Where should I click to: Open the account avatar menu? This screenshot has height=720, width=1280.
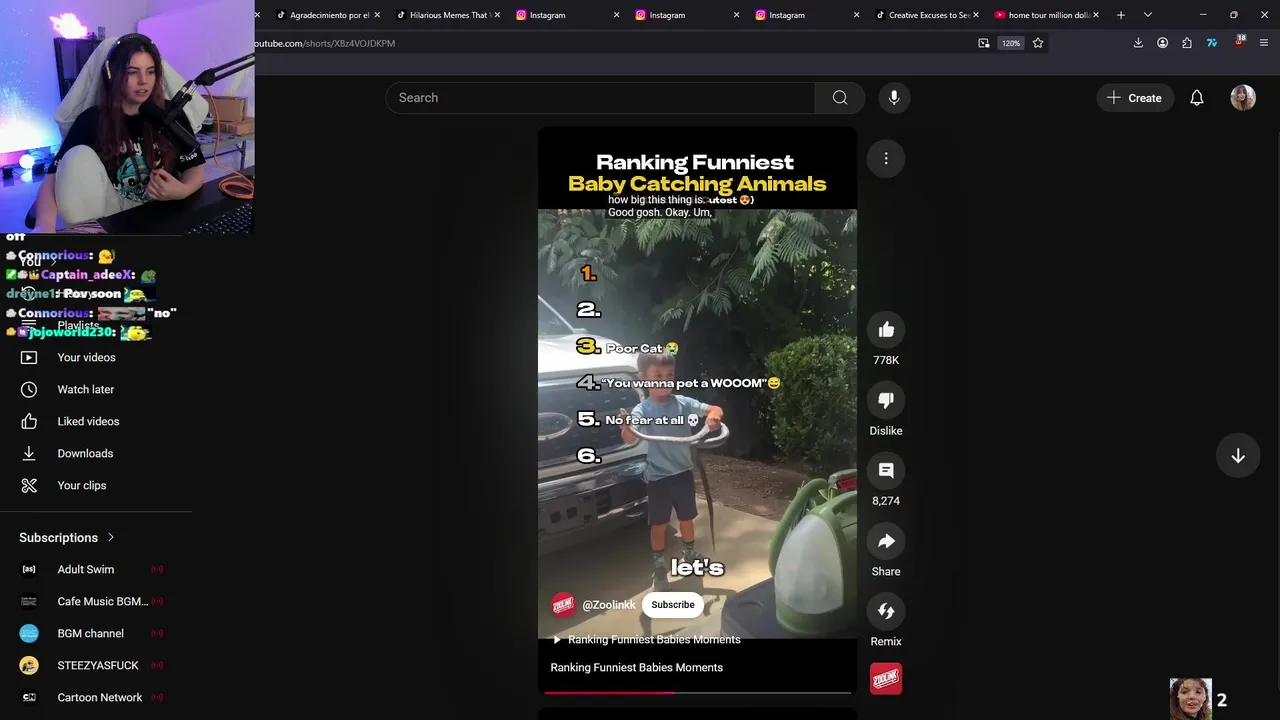[1243, 98]
